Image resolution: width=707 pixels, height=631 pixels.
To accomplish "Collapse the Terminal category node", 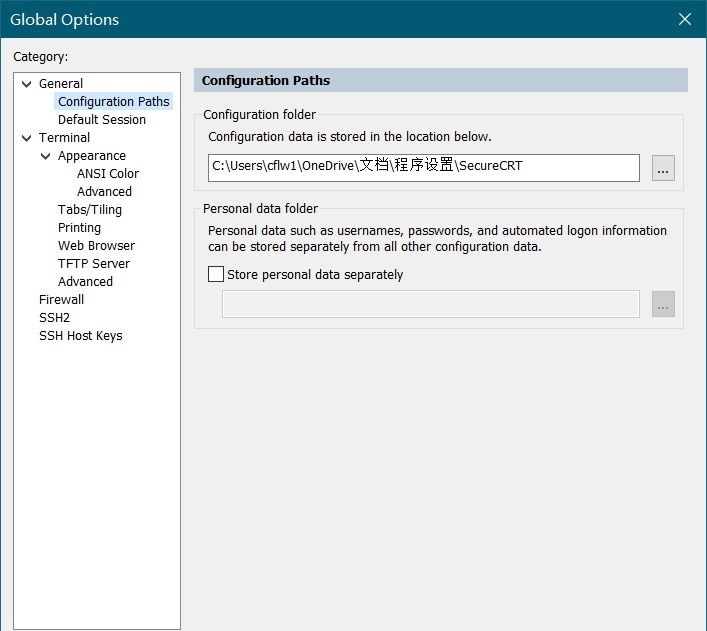I will (x=27, y=138).
